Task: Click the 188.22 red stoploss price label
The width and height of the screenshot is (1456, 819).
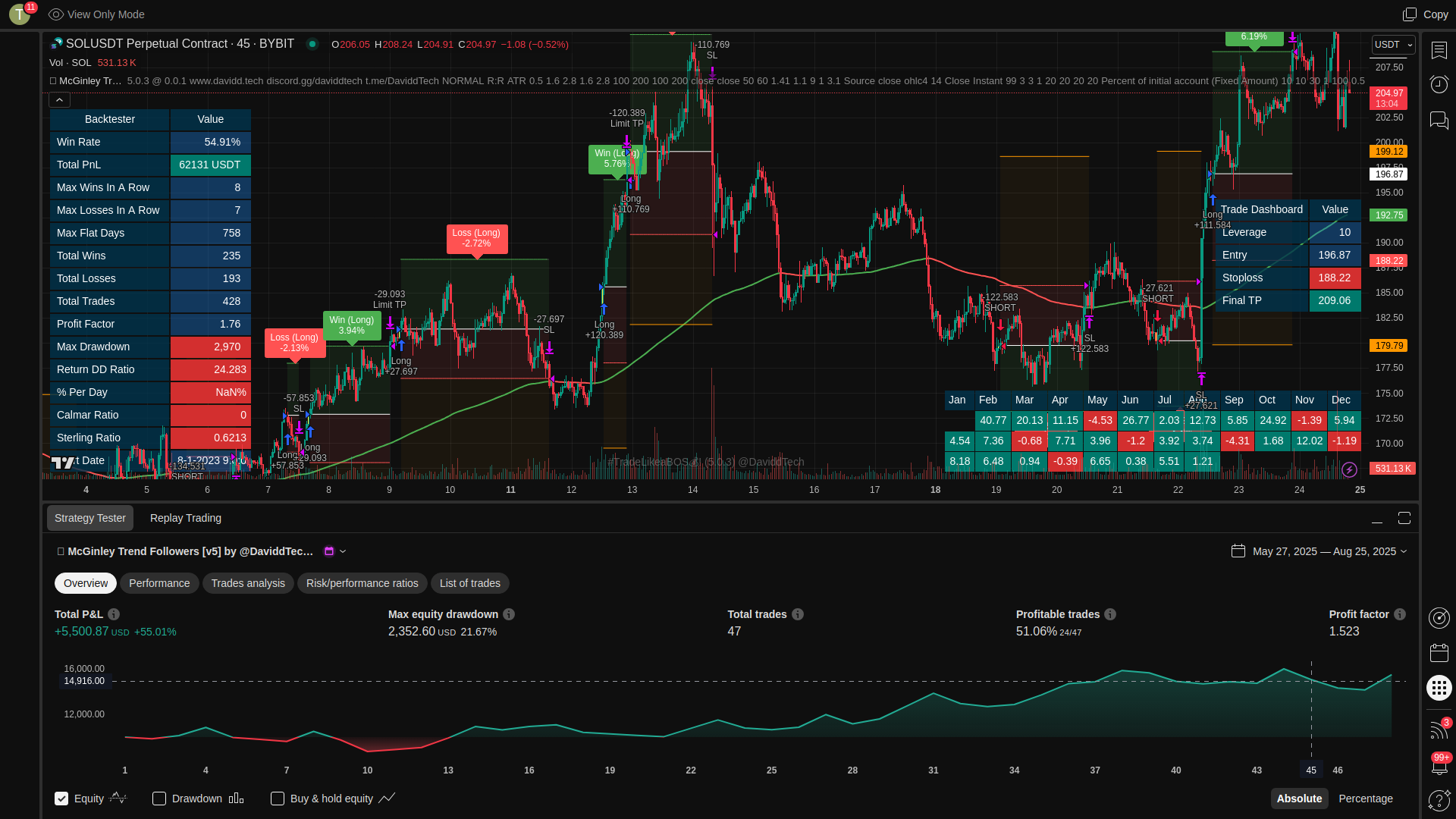Action: click(x=1388, y=261)
